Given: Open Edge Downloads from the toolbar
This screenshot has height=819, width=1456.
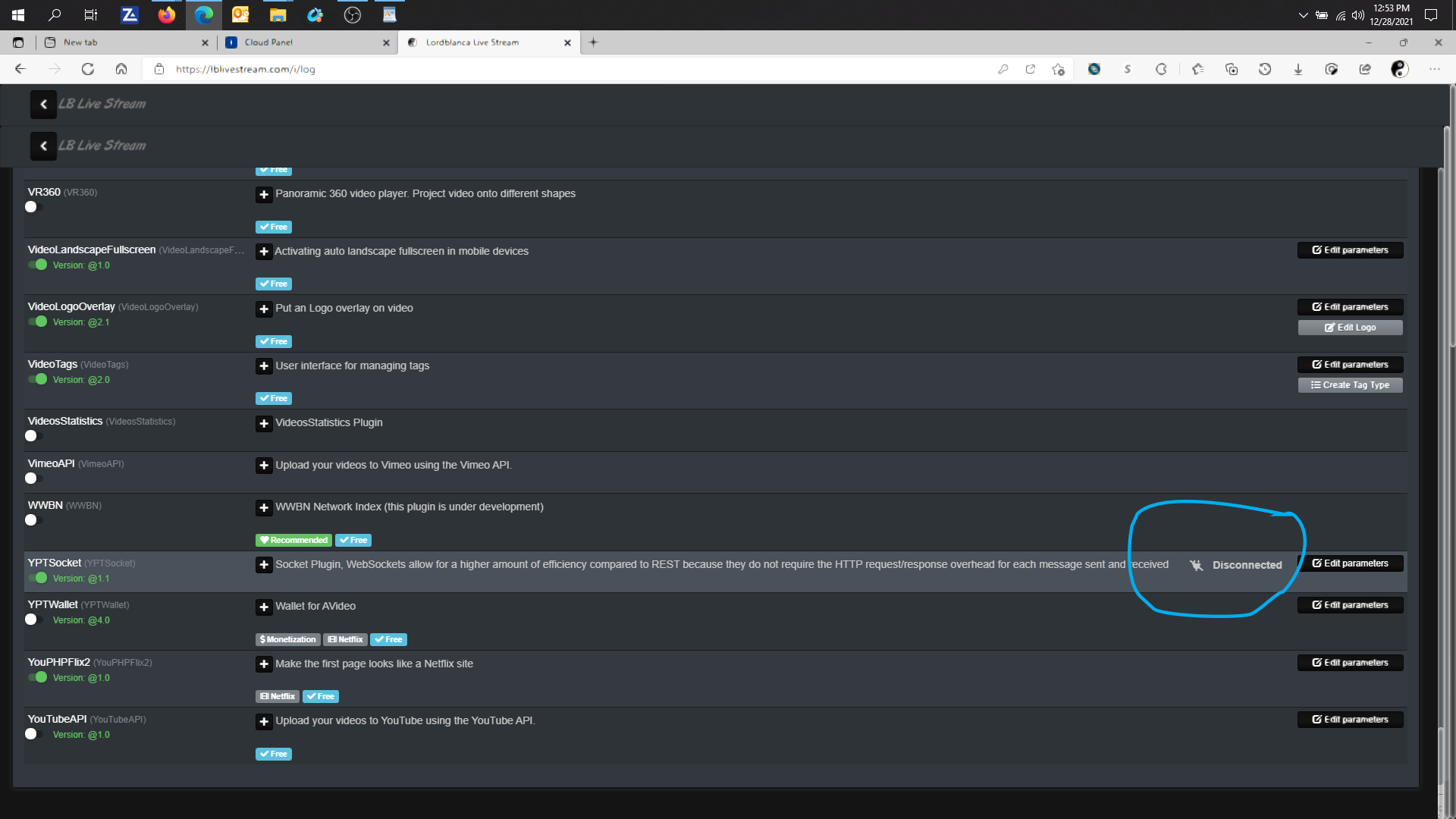Looking at the screenshot, I should [1298, 69].
